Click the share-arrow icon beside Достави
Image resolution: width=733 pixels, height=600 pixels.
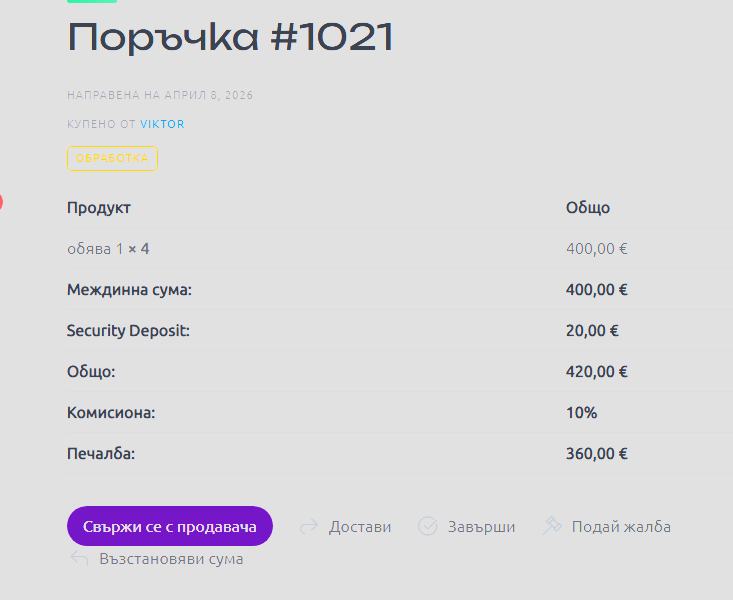(x=309, y=526)
